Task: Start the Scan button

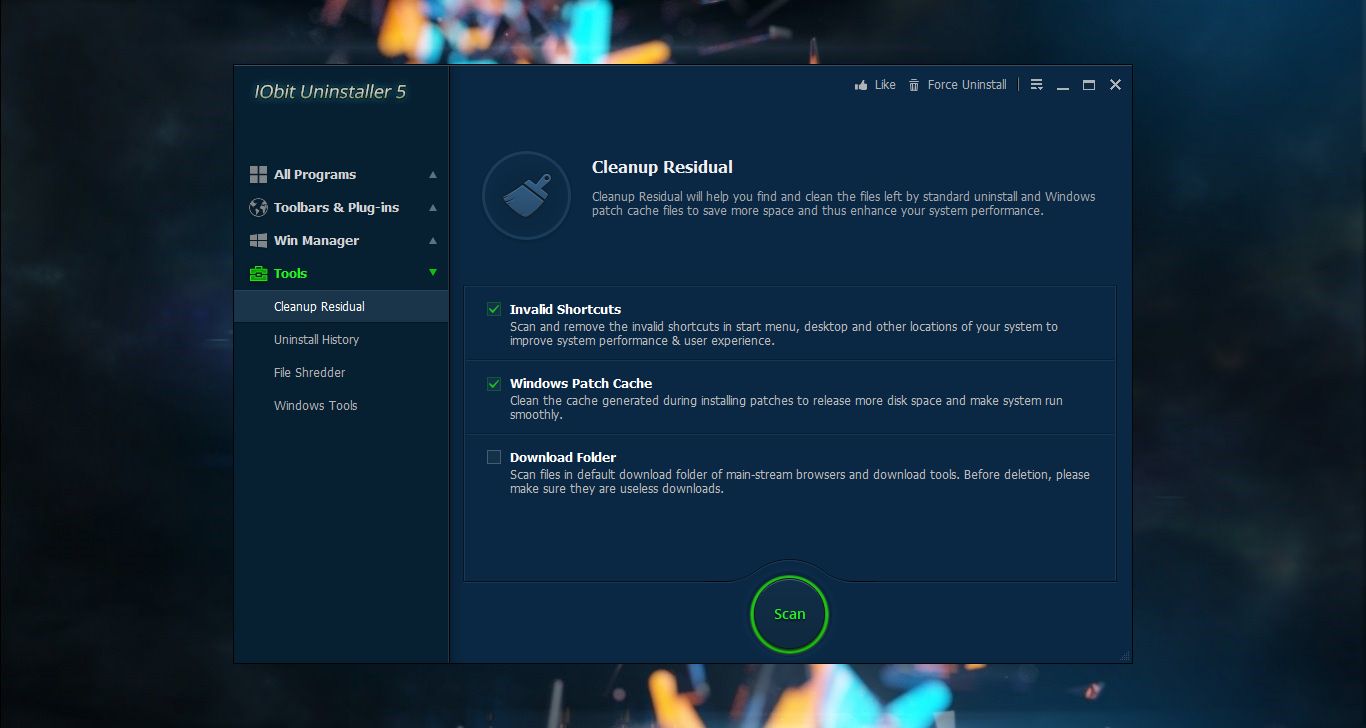Action: [789, 614]
